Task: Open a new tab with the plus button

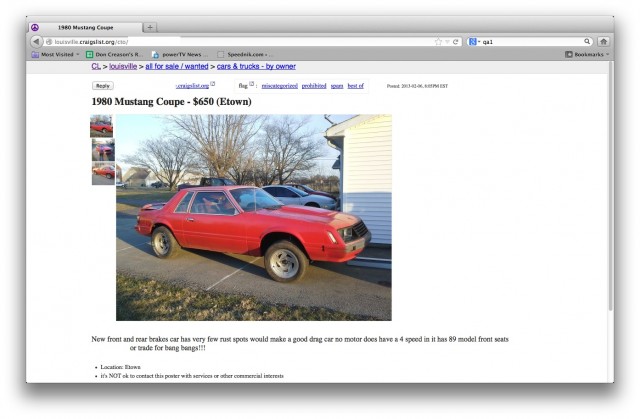Action: pyautogui.click(x=150, y=27)
